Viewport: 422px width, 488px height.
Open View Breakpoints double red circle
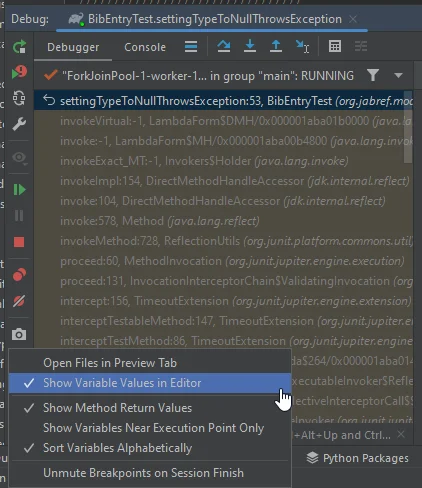pyautogui.click(x=19, y=275)
